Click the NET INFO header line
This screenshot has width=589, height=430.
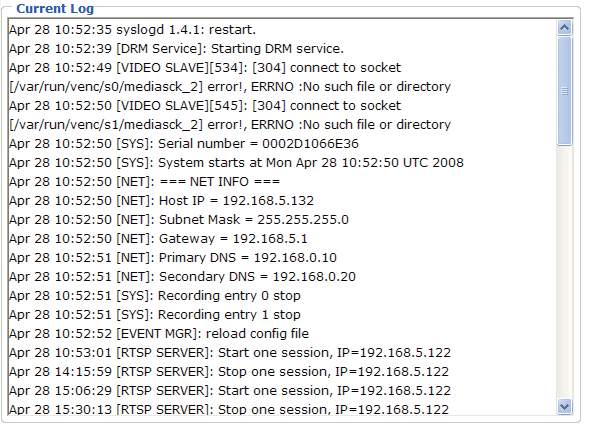144,182
